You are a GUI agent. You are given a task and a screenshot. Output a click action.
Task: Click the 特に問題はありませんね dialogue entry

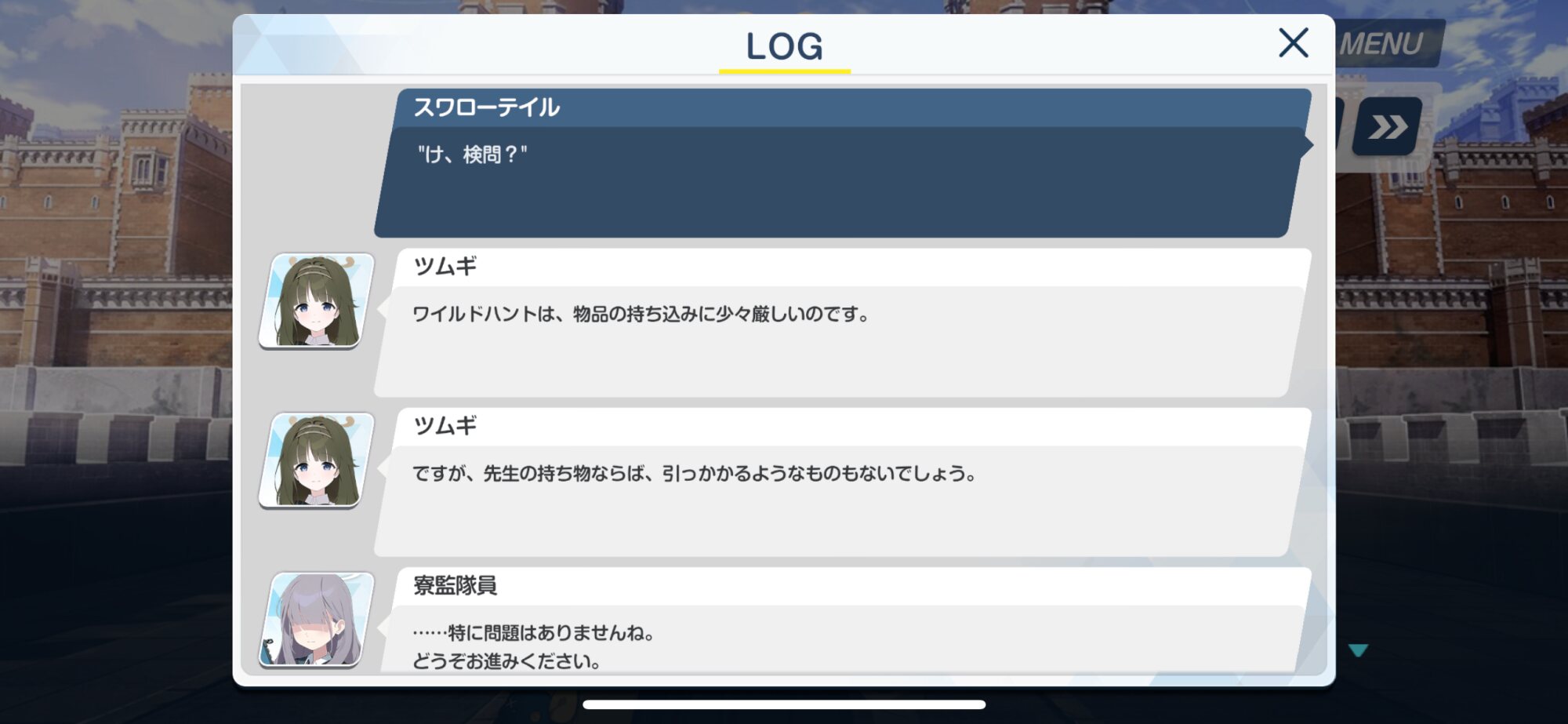534,633
